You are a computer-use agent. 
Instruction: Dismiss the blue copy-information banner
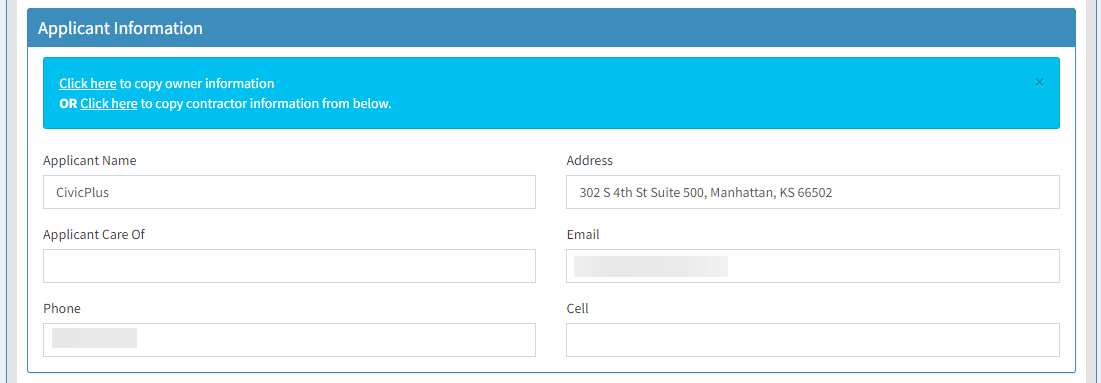(x=1039, y=83)
